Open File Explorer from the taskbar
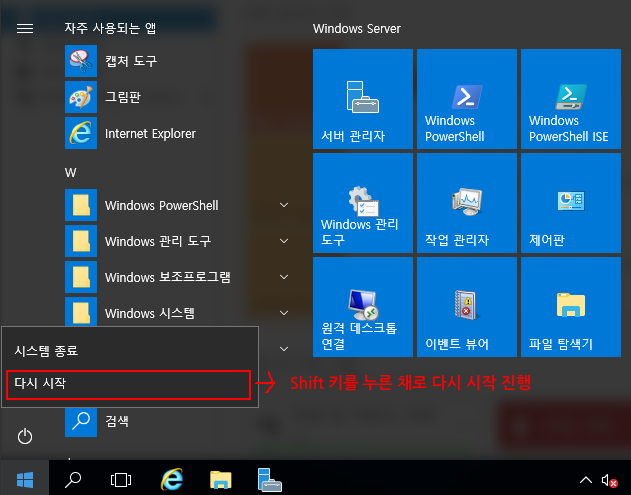This screenshot has width=631, height=495. [x=221, y=479]
